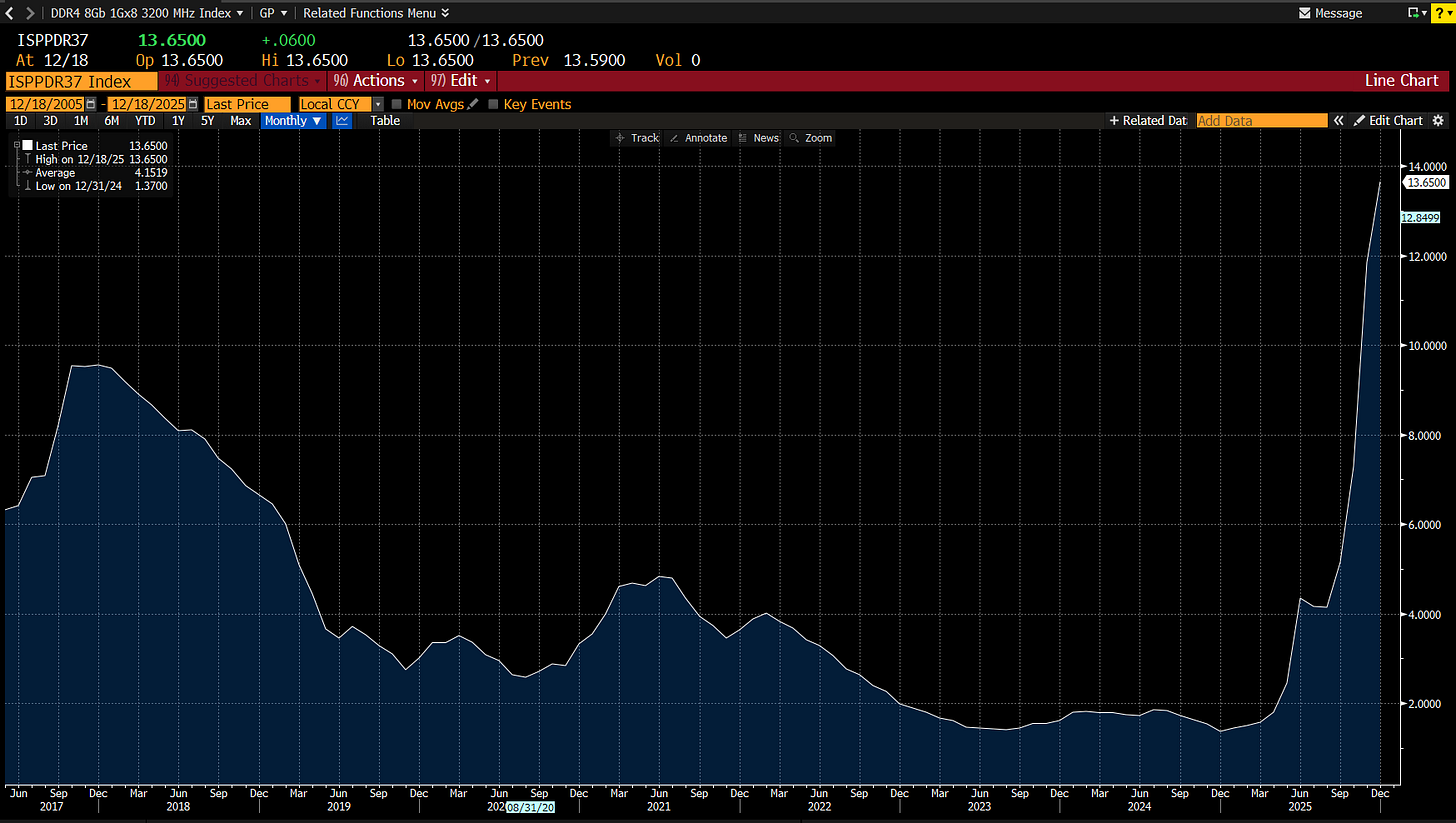This screenshot has width=1456, height=823.
Task: Click the Edit Chart button
Action: click(1388, 120)
